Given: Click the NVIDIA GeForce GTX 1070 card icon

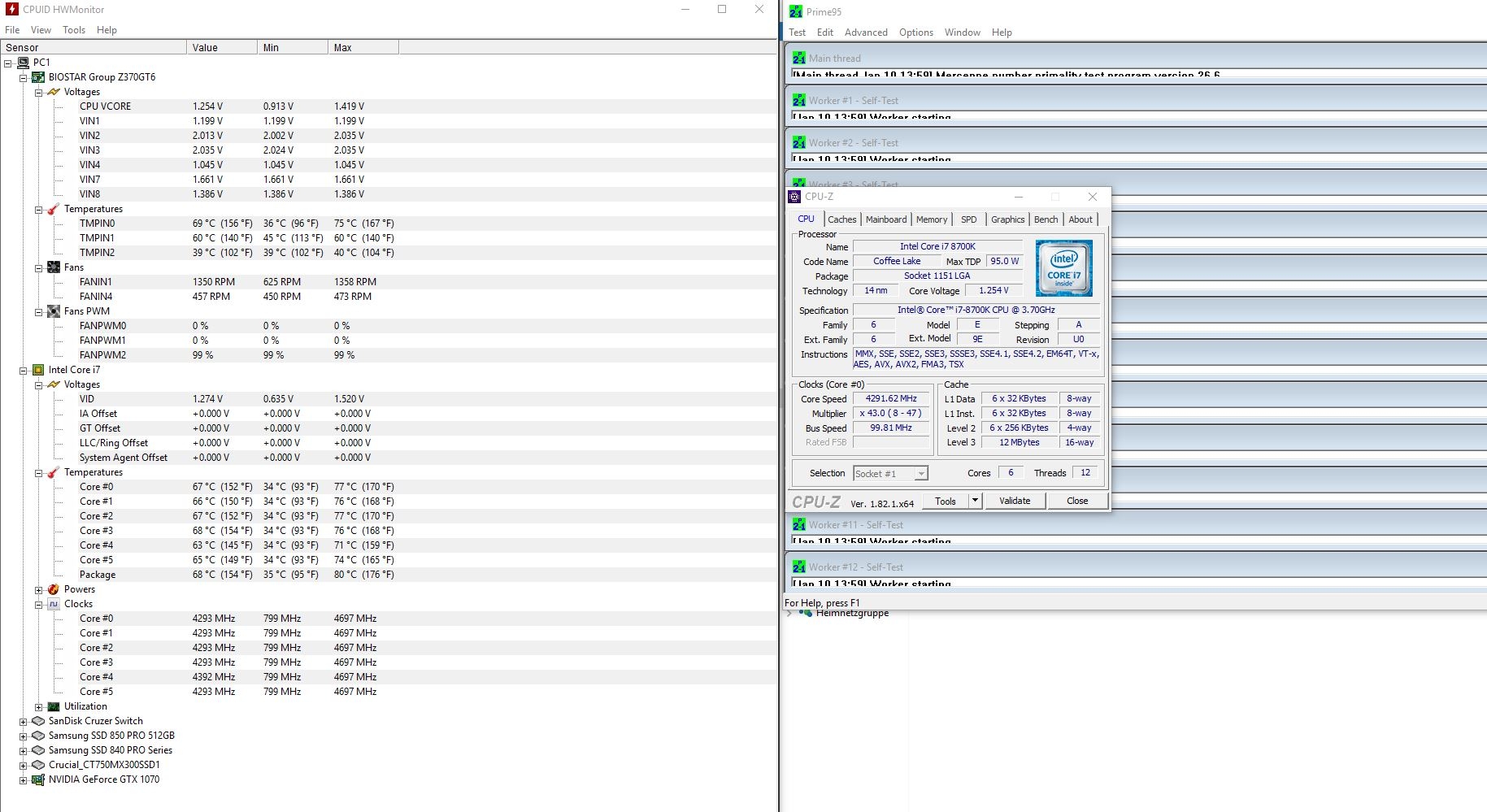Looking at the screenshot, I should (x=38, y=779).
